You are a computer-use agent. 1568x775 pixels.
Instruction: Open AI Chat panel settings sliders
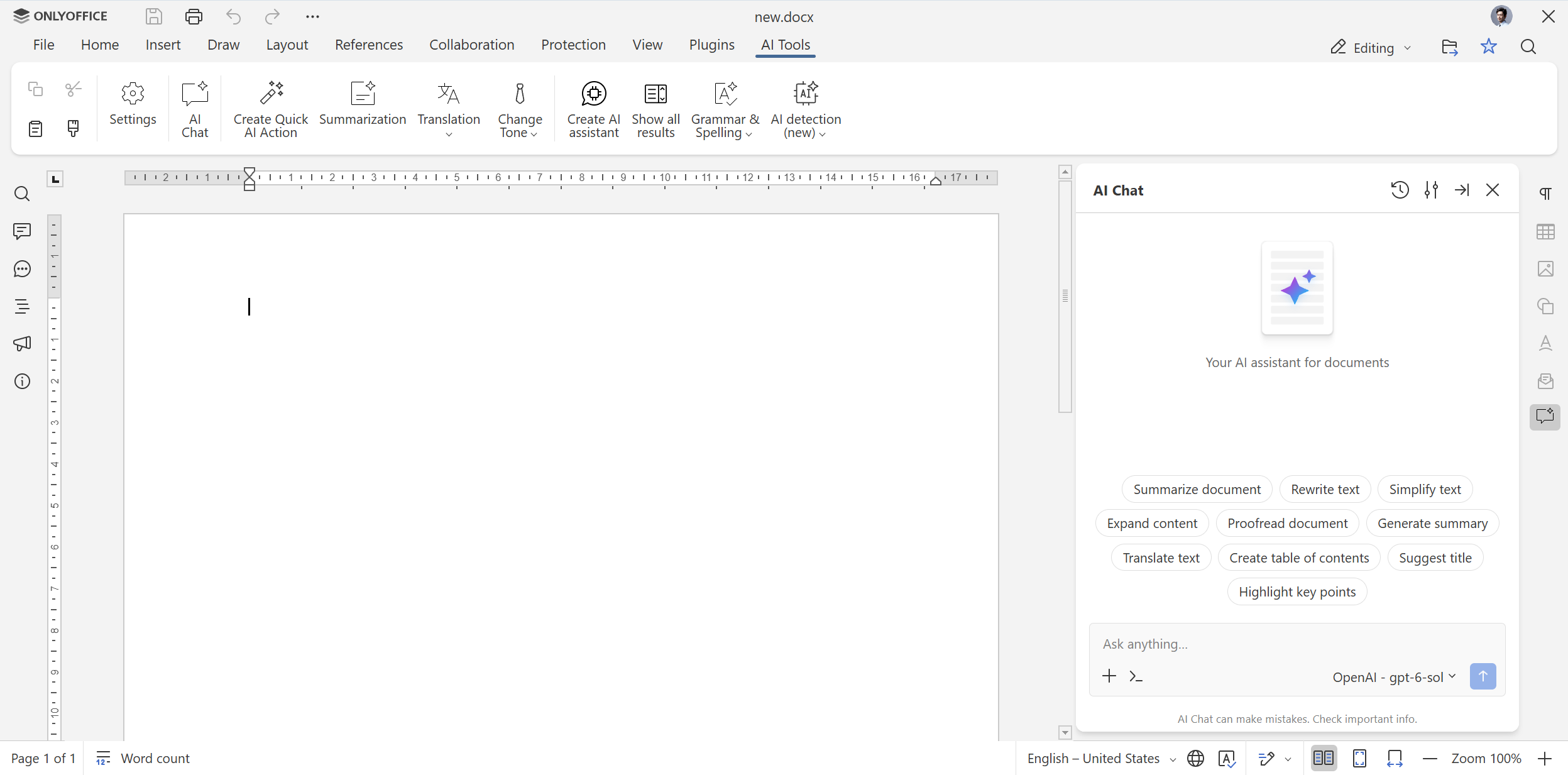click(x=1431, y=190)
